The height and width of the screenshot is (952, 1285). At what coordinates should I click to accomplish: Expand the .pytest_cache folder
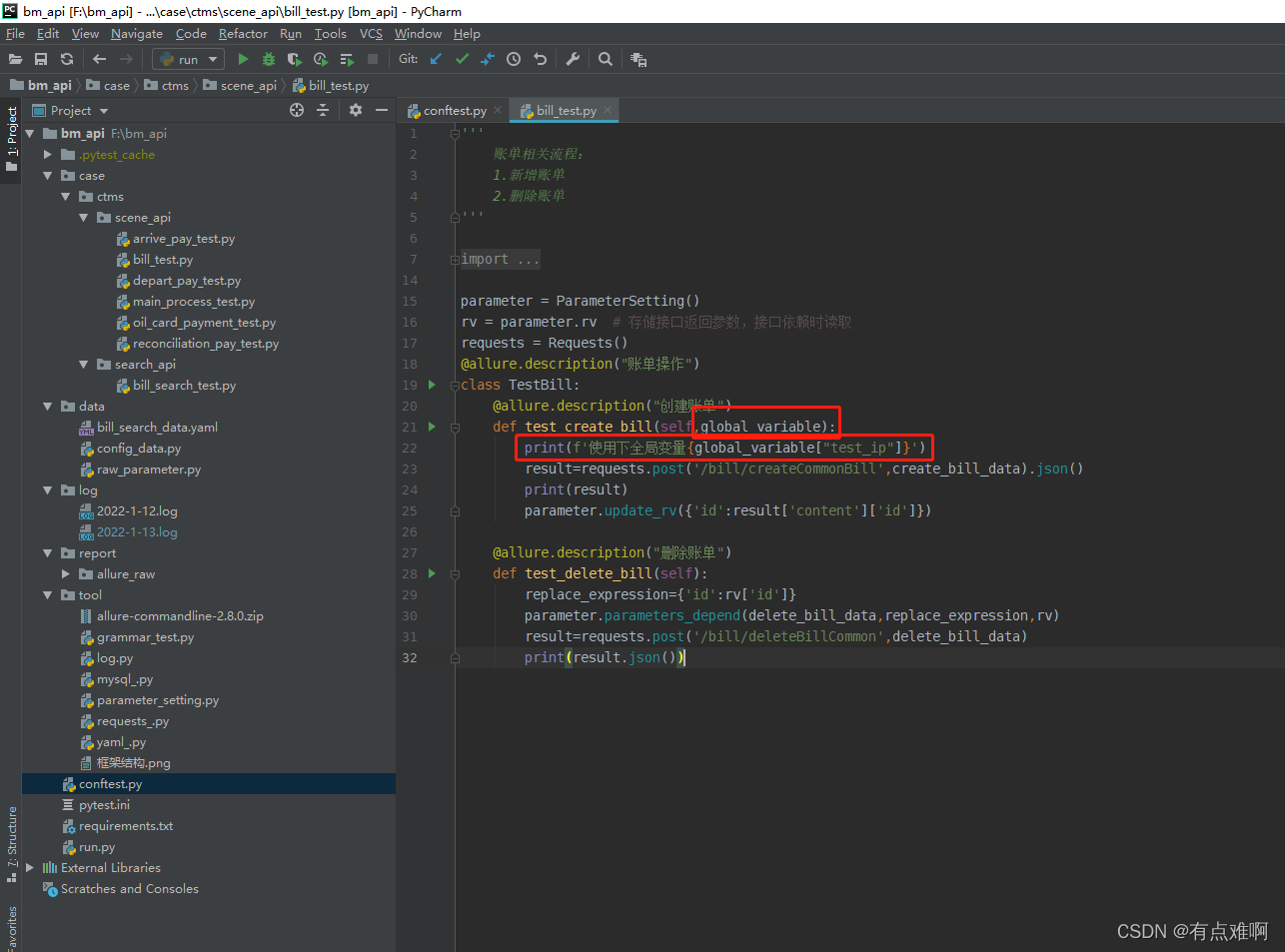48,155
